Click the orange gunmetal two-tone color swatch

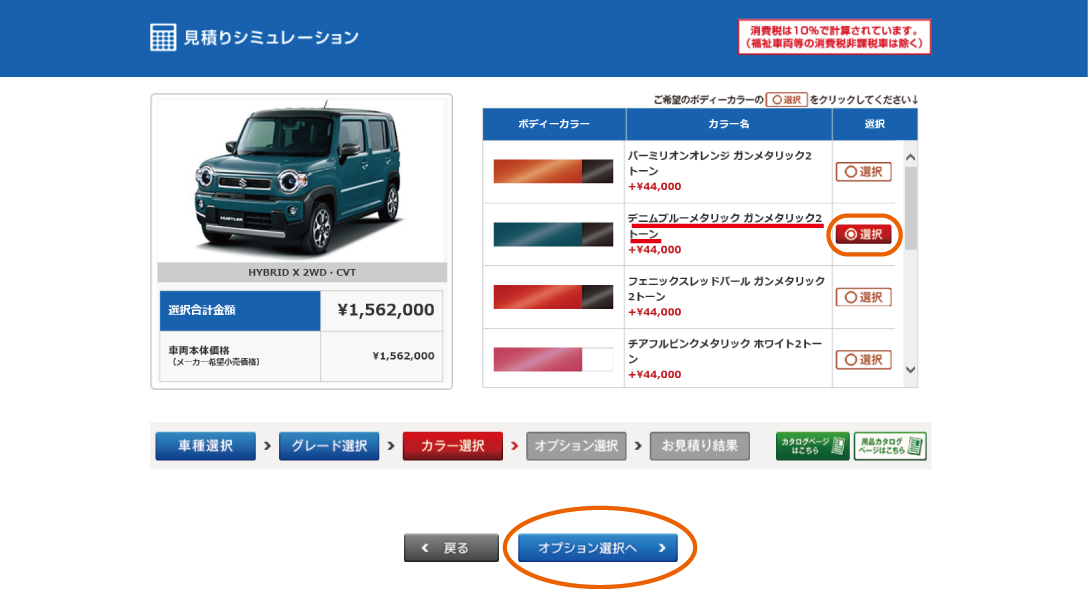(x=553, y=171)
